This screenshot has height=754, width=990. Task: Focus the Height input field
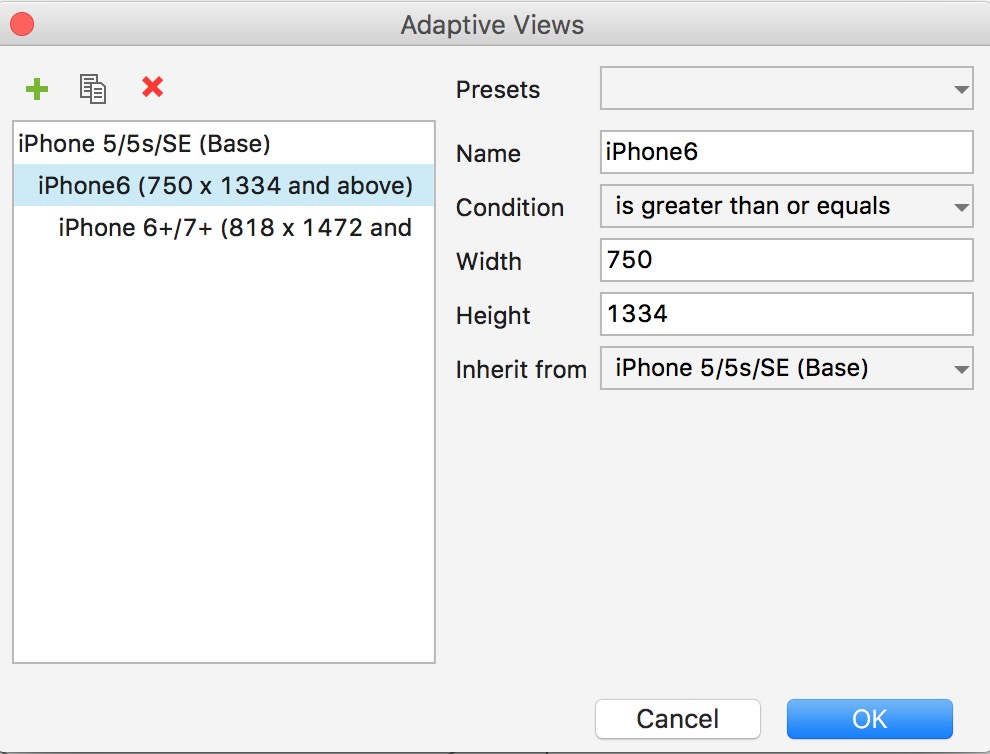786,315
